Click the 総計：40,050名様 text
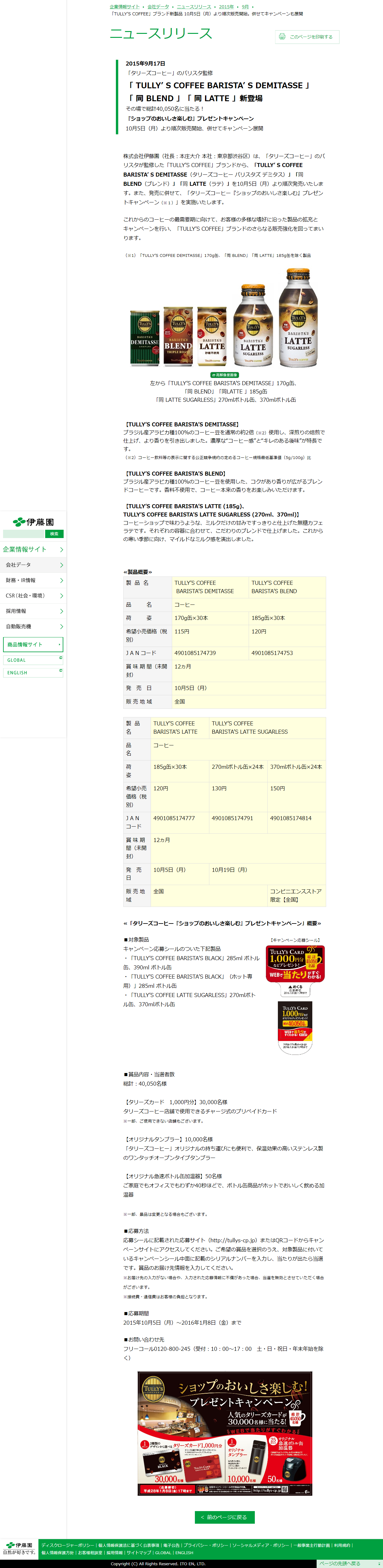 [145, 1083]
